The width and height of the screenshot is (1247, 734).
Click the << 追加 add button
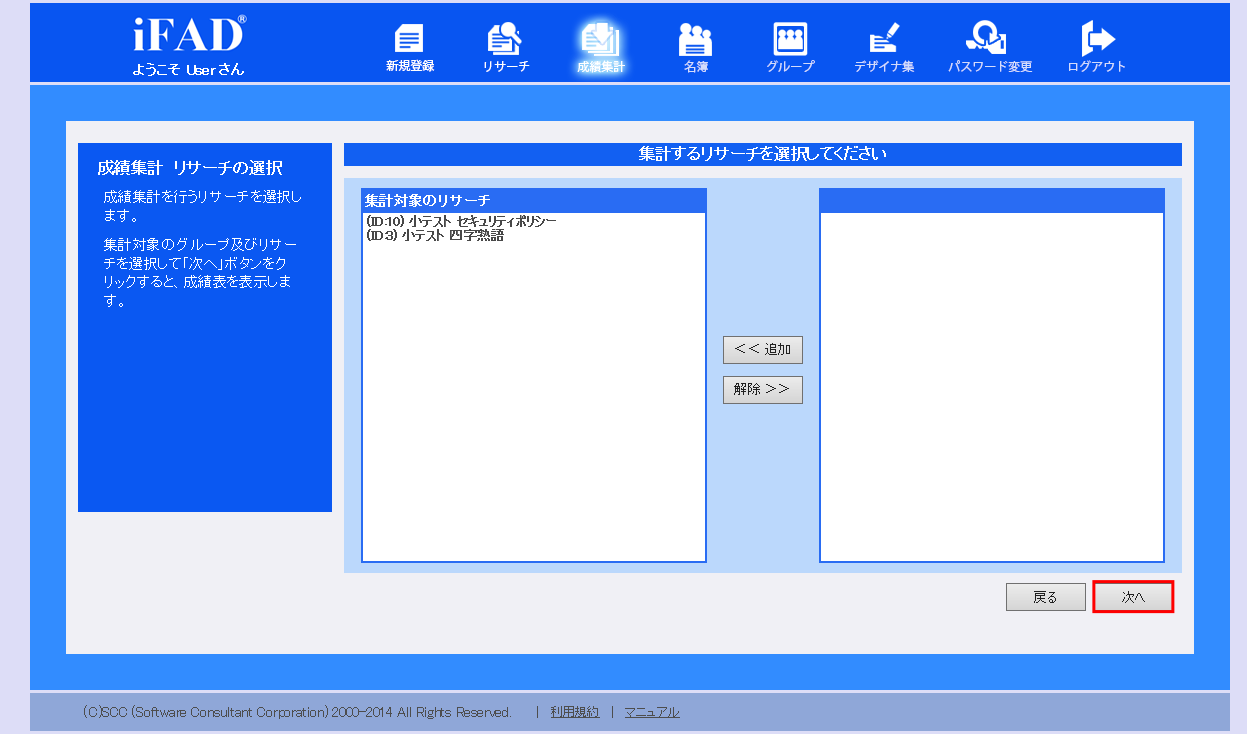click(x=763, y=349)
